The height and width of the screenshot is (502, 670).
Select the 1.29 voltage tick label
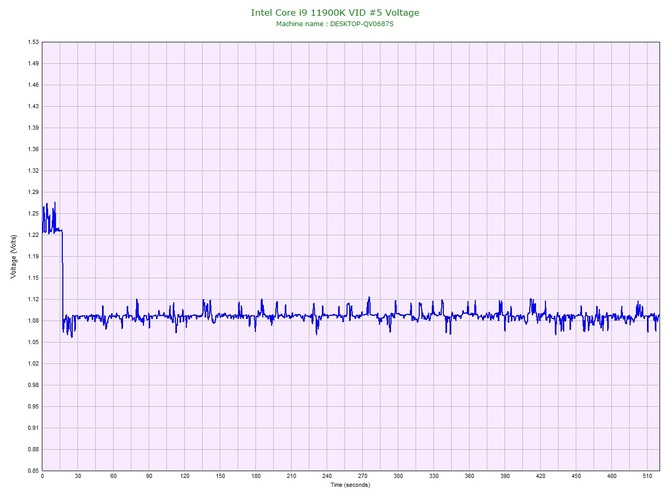(x=33, y=192)
